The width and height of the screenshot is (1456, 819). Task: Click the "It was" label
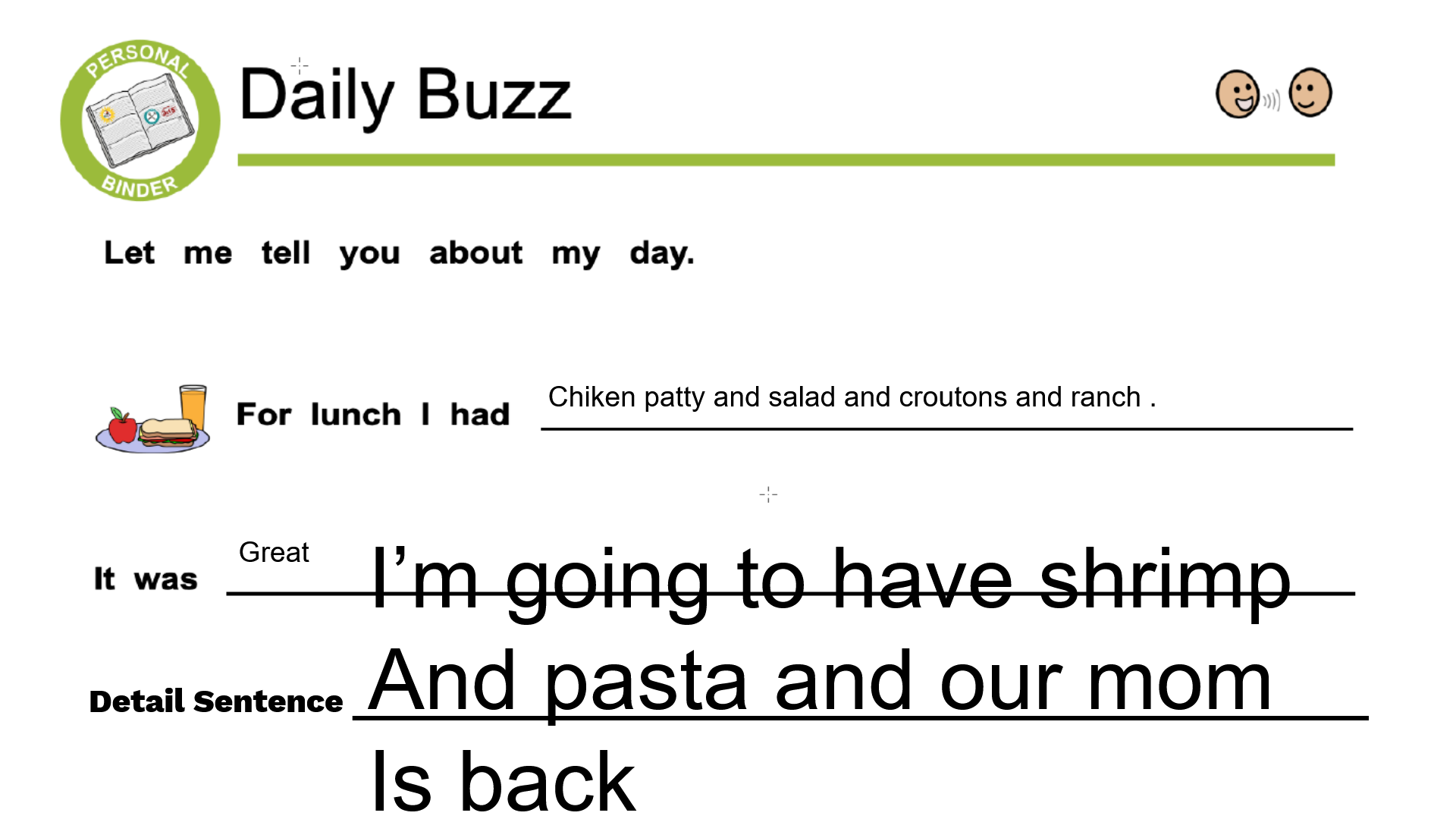pos(146,579)
